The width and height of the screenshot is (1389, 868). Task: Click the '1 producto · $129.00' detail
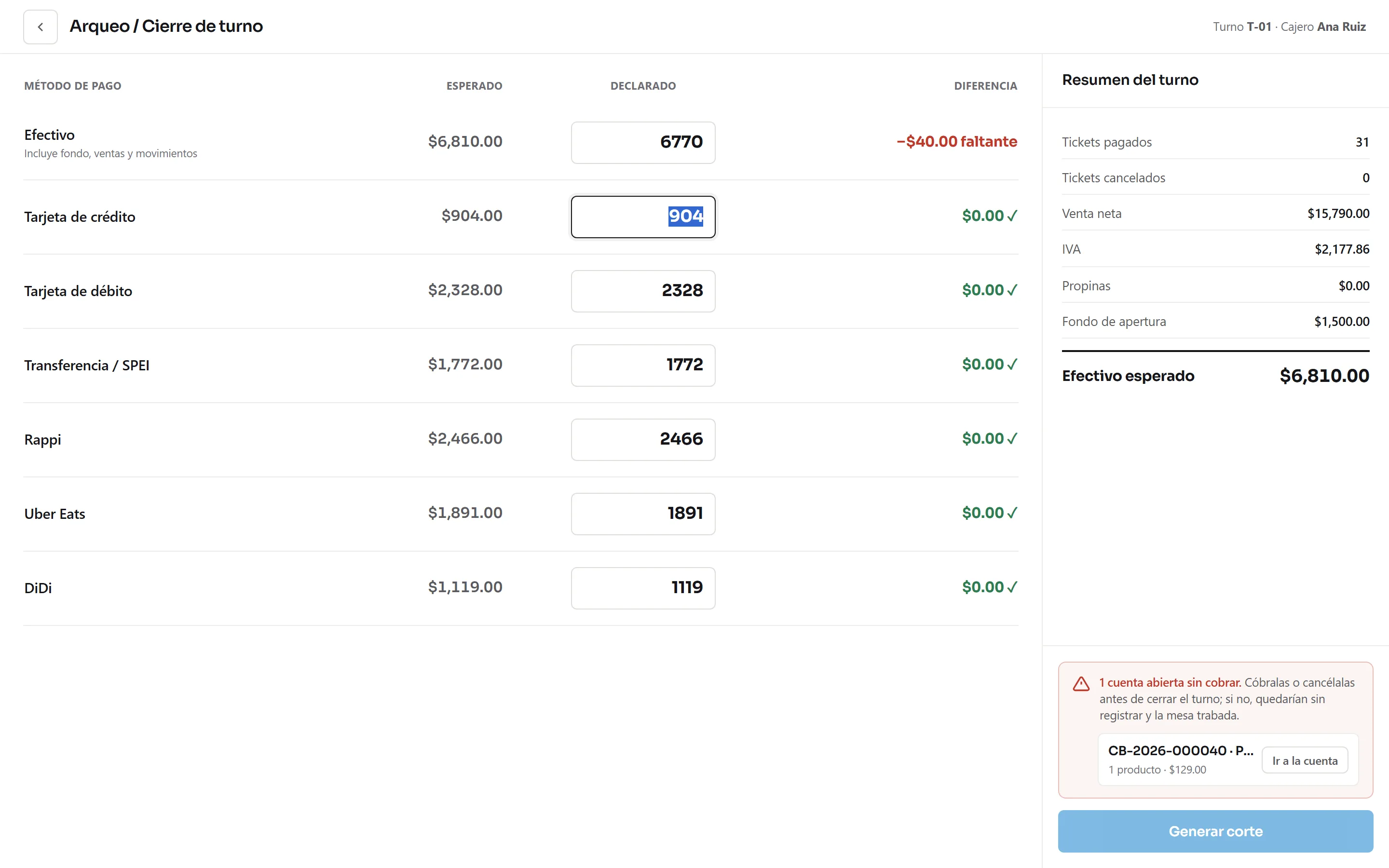(1157, 770)
